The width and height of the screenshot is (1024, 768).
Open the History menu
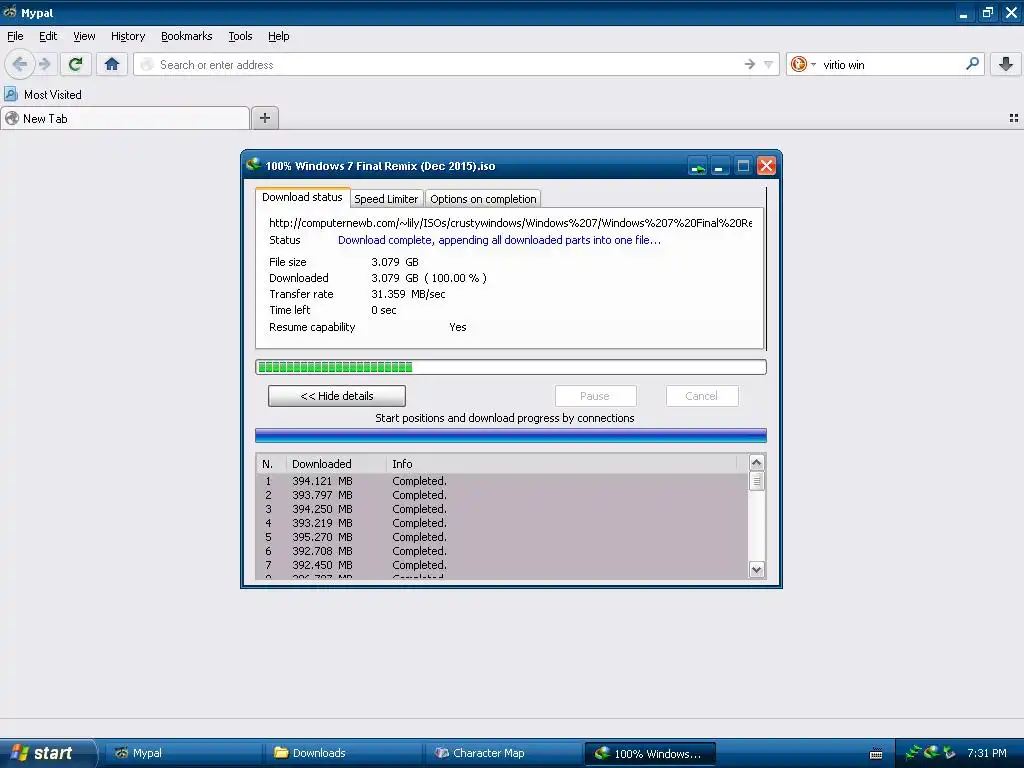pos(128,36)
